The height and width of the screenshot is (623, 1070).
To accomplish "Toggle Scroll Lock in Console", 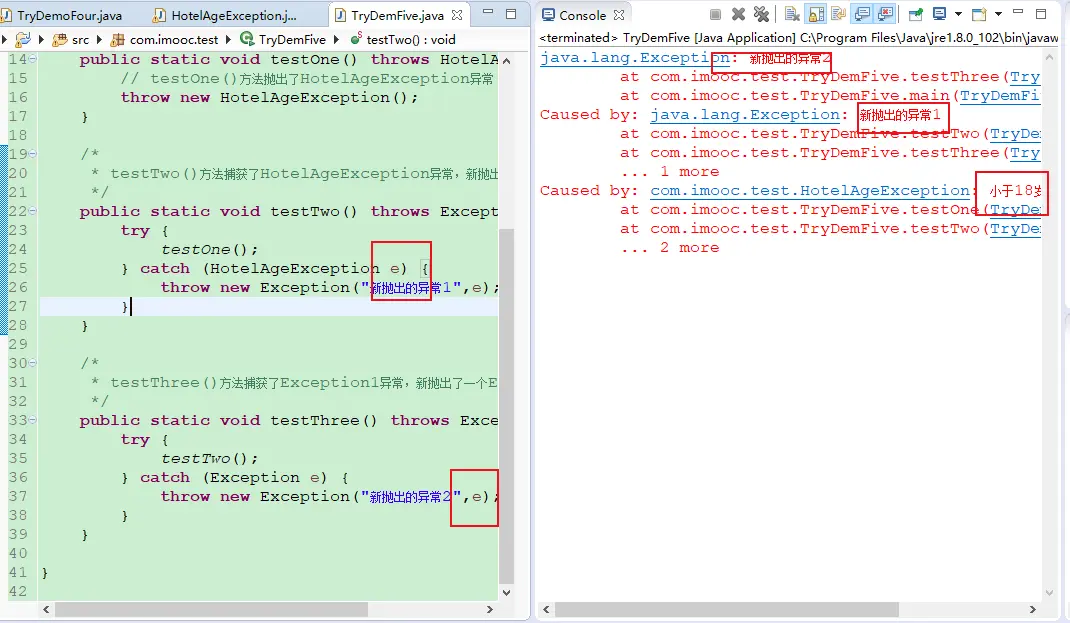I will tap(815, 15).
